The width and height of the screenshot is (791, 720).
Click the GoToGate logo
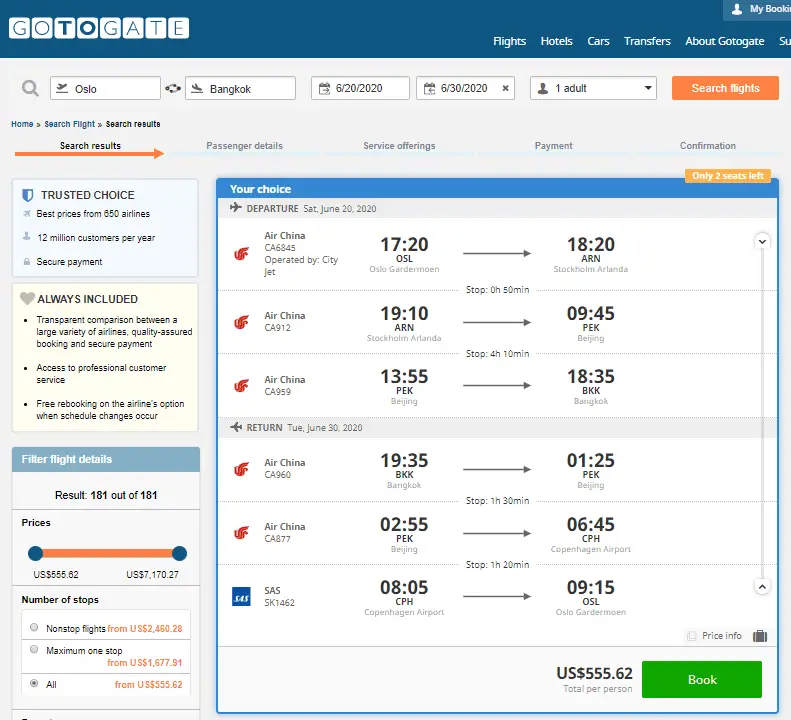(99, 28)
